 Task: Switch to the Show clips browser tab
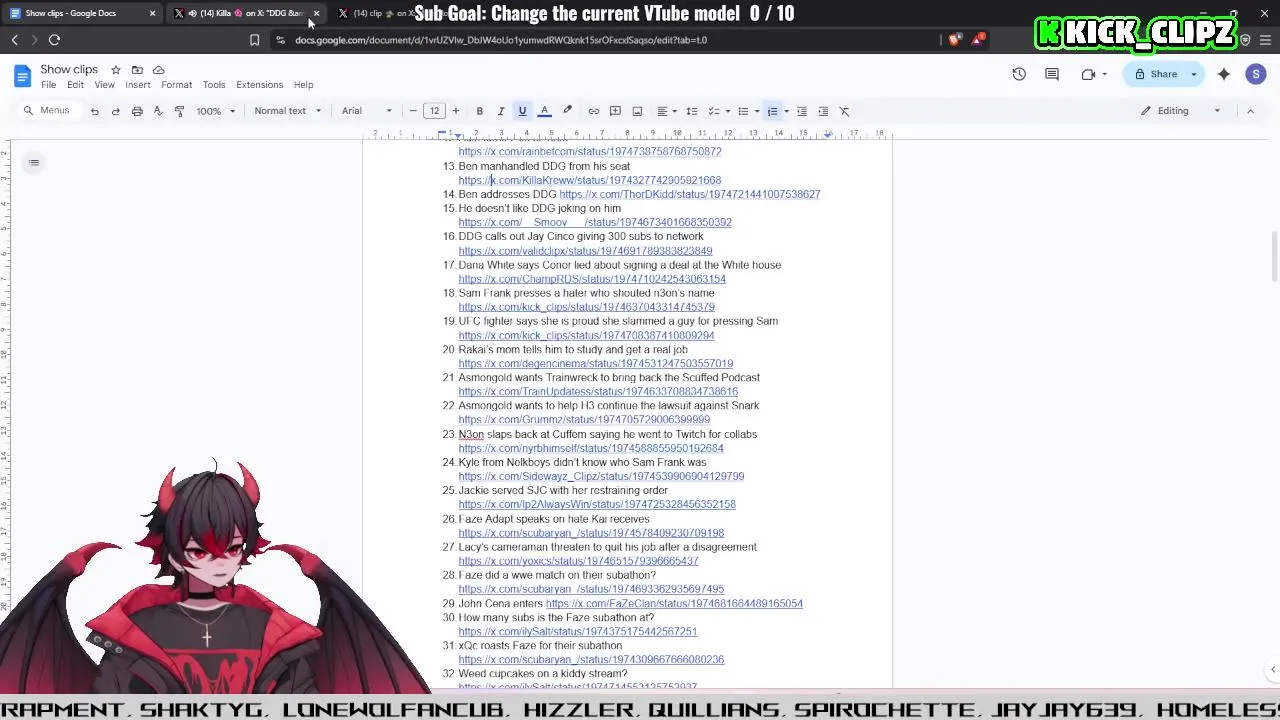pos(80,13)
